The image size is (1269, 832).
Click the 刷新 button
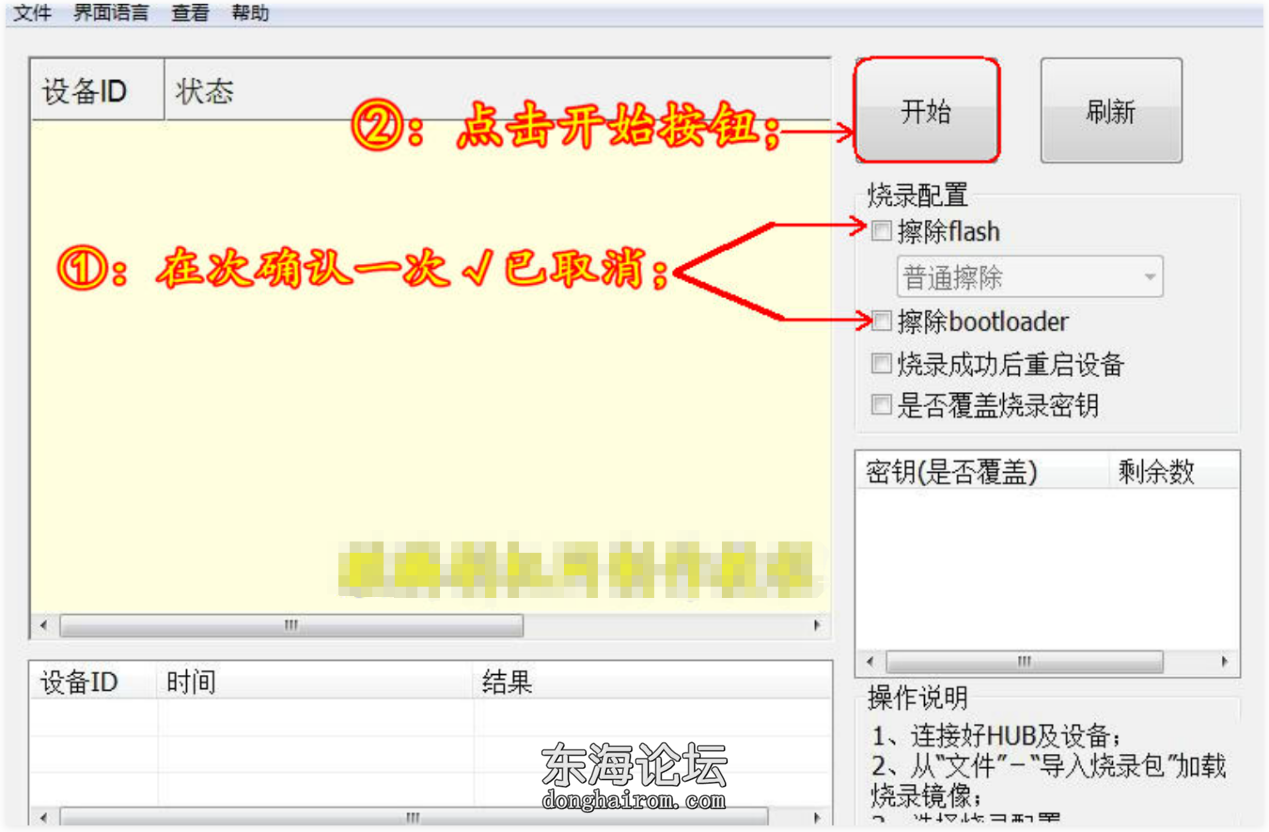click(x=1111, y=111)
